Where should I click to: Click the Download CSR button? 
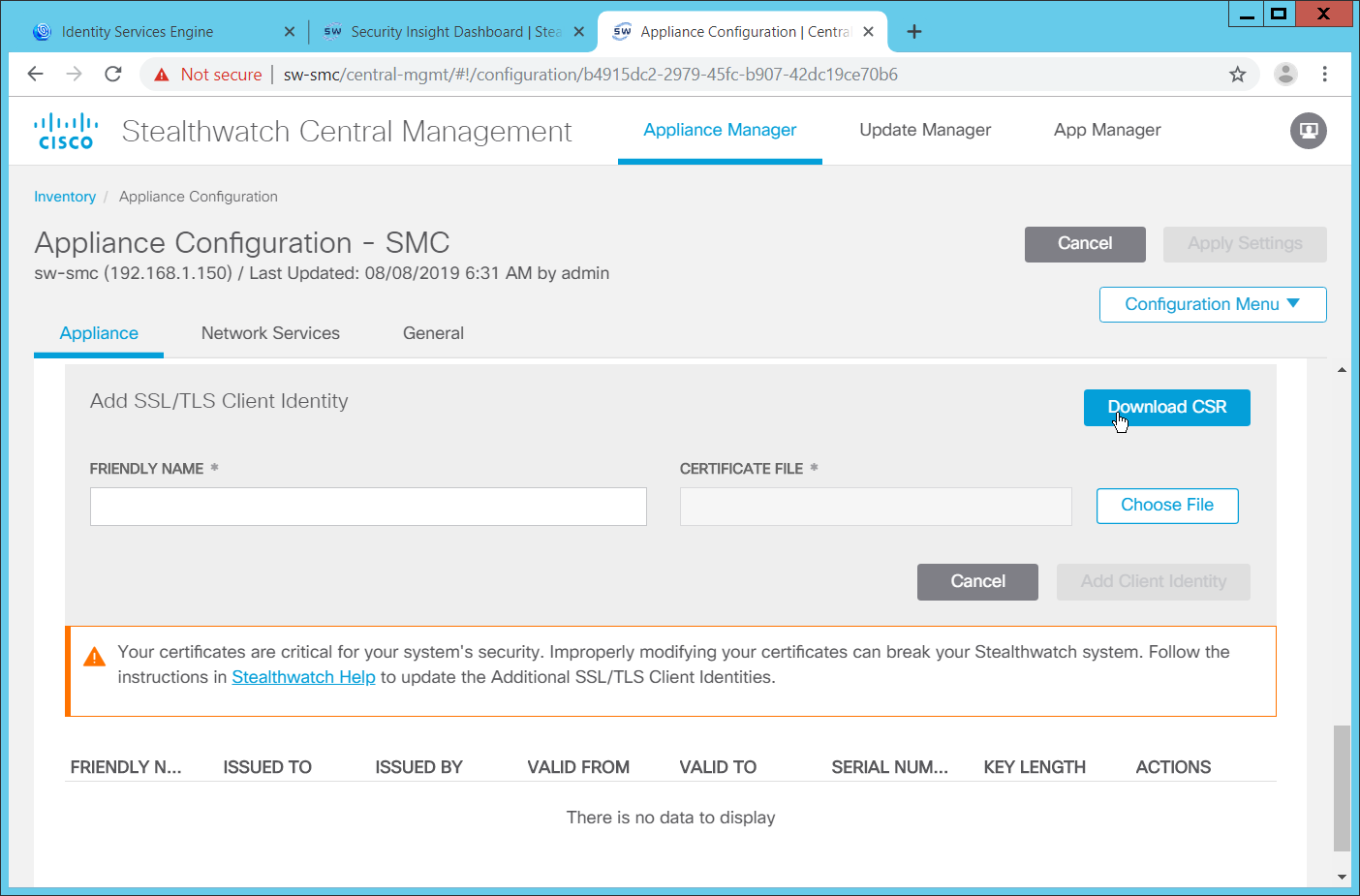(1166, 408)
